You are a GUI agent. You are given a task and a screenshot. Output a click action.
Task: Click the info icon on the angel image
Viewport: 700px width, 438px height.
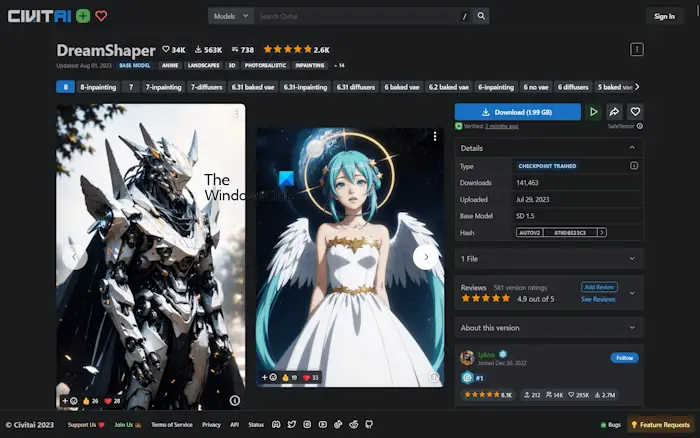pyautogui.click(x=434, y=377)
